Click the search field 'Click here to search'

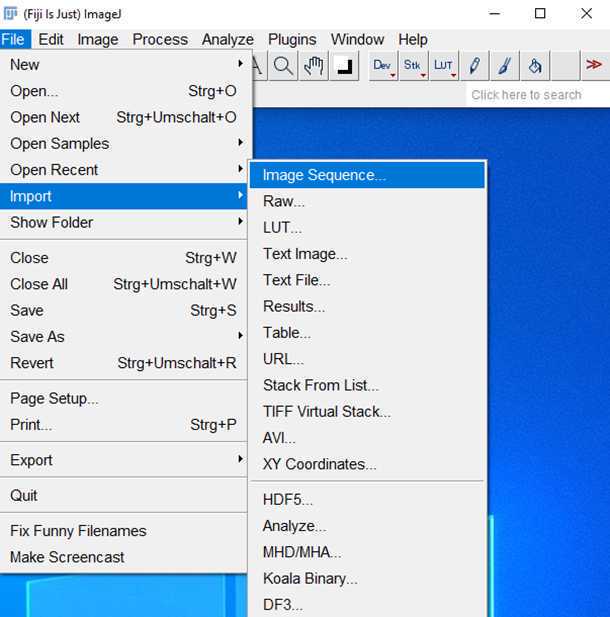(x=538, y=95)
